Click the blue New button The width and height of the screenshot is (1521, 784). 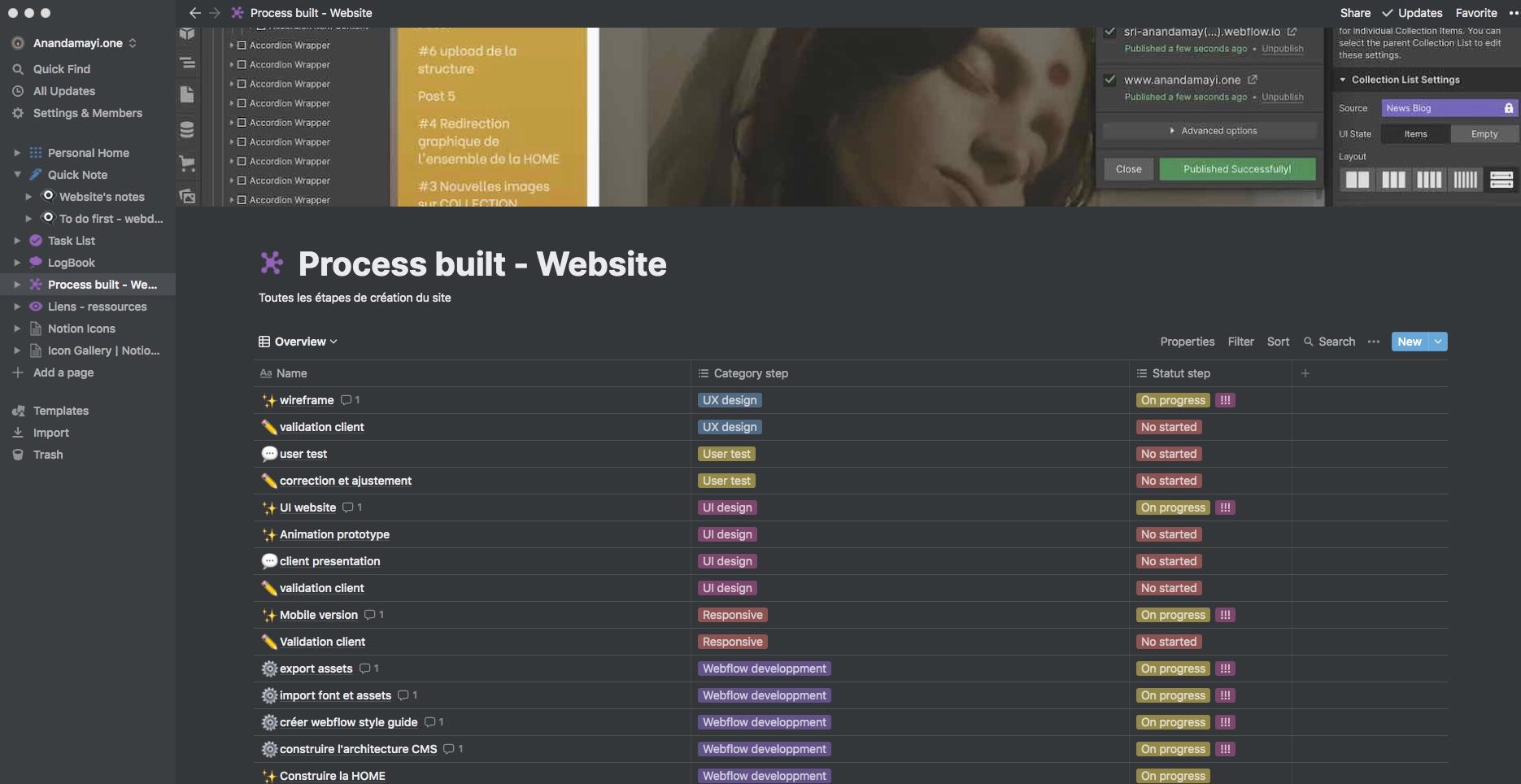pyautogui.click(x=1410, y=342)
